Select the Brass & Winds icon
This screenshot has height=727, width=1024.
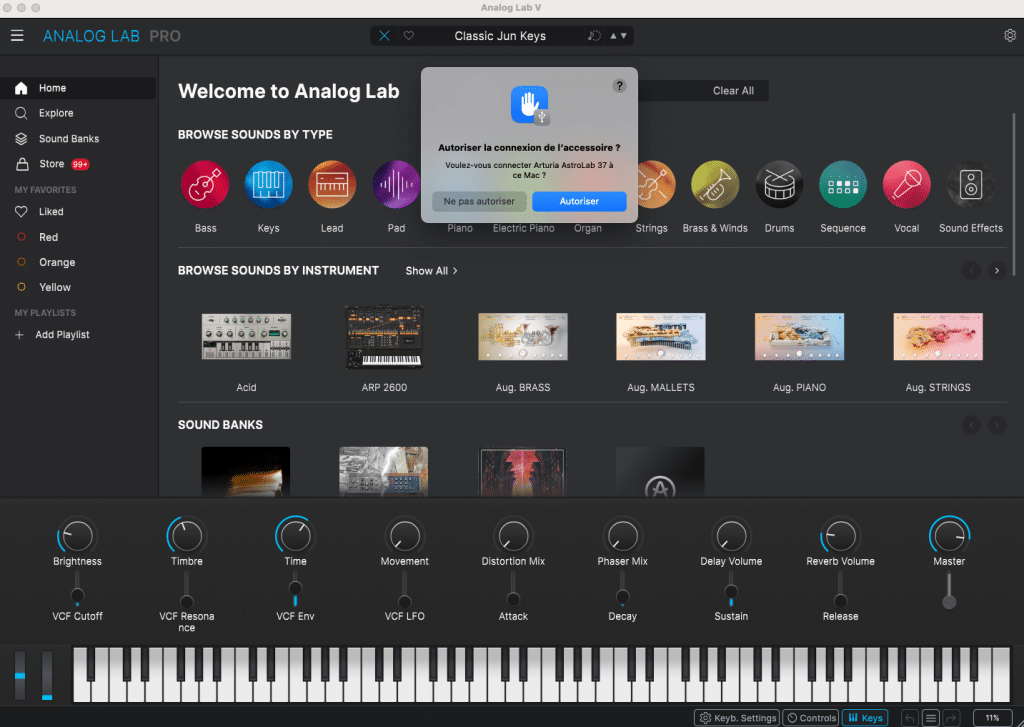pyautogui.click(x=715, y=185)
